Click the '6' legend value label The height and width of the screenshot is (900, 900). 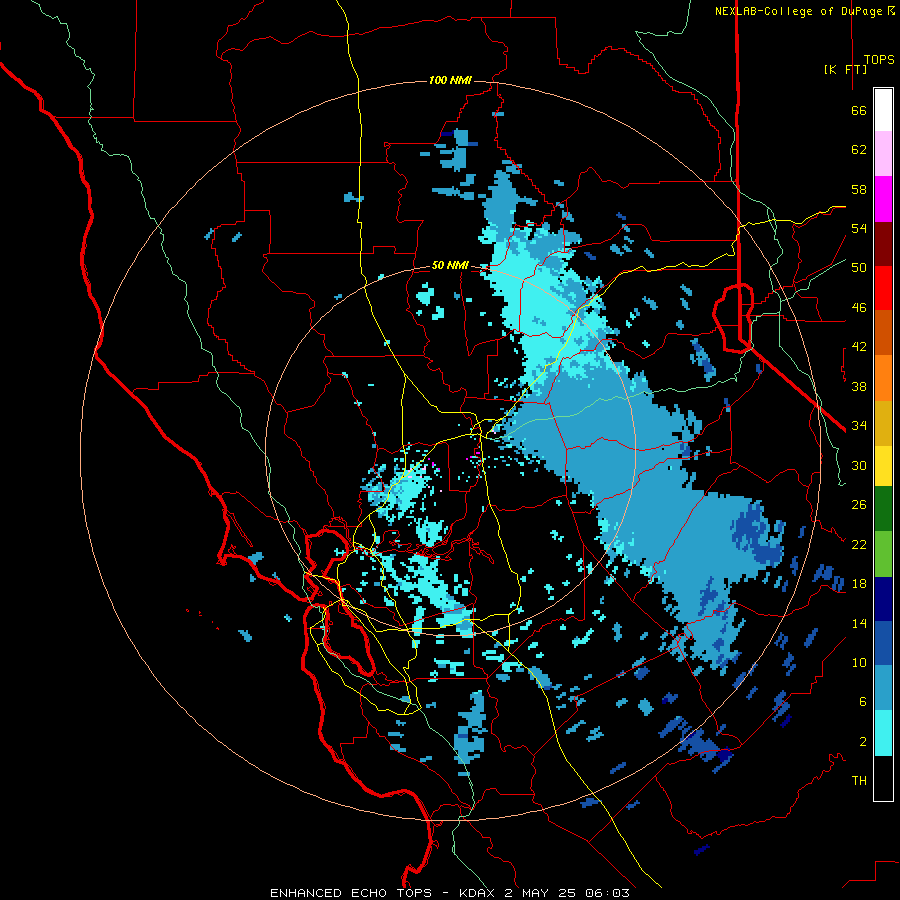(x=863, y=702)
